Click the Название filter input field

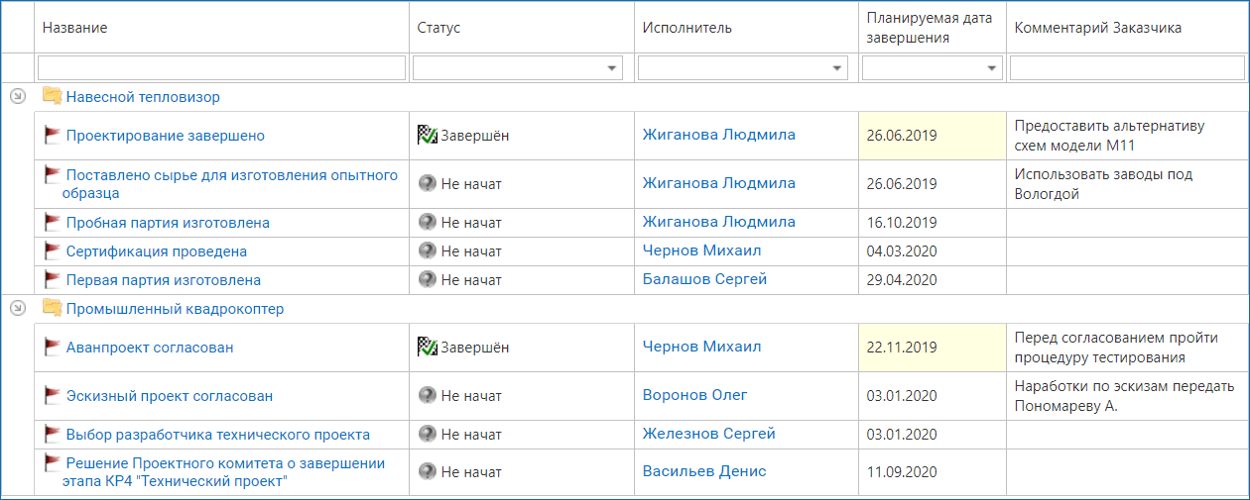(x=221, y=68)
